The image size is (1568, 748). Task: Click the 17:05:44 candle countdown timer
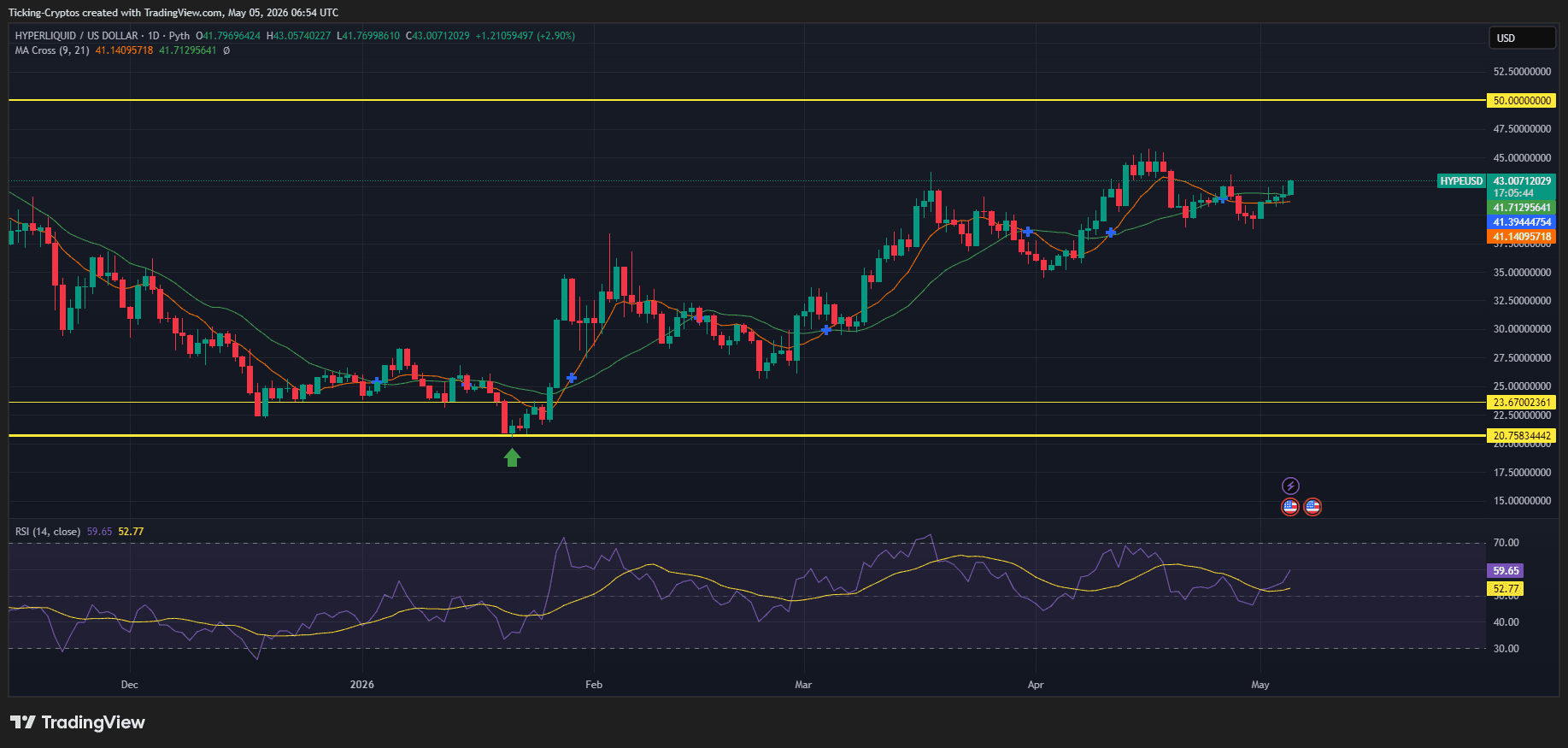pos(1512,193)
